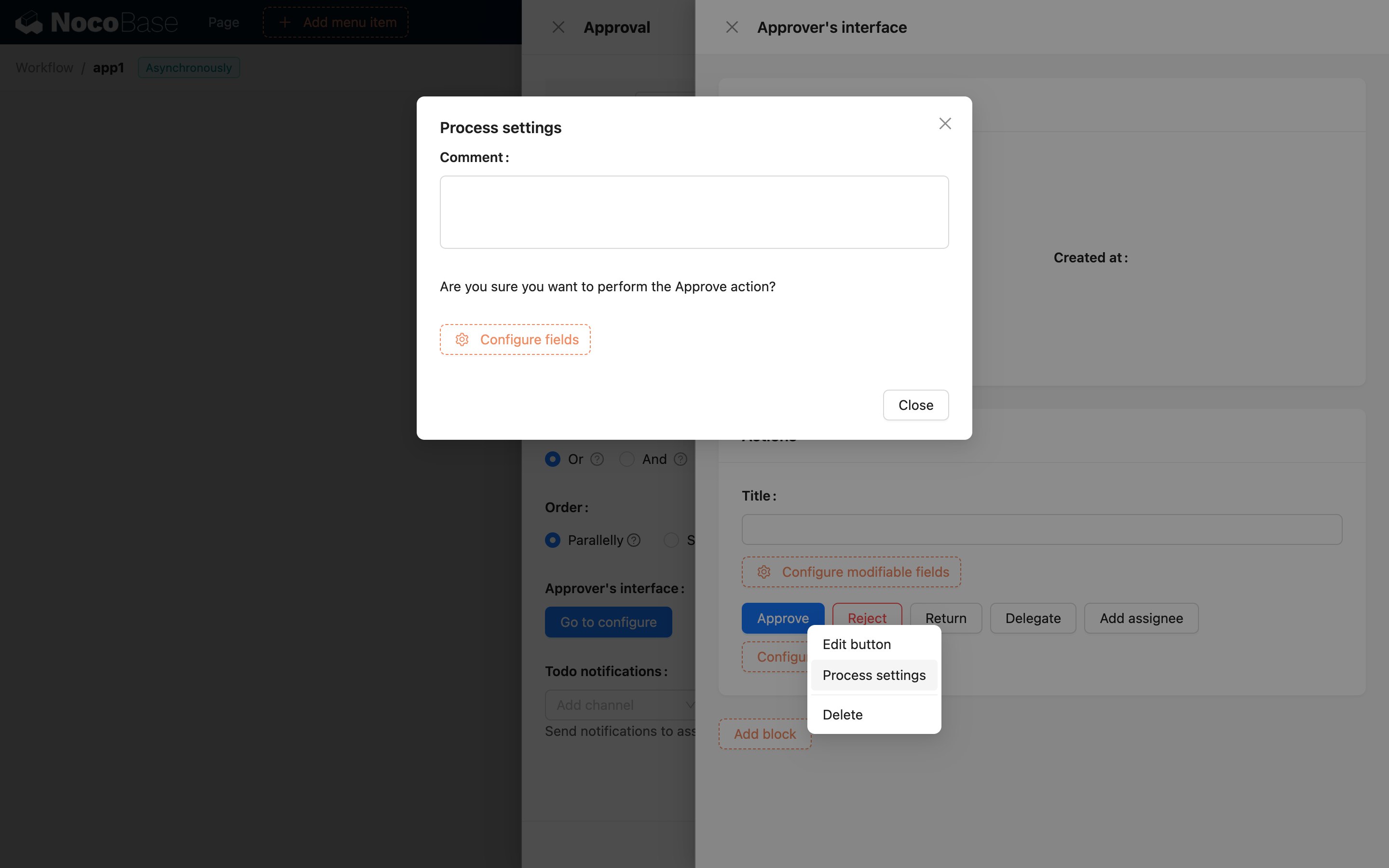Close the Approver's interface panel
1389x868 pixels.
[x=732, y=27]
